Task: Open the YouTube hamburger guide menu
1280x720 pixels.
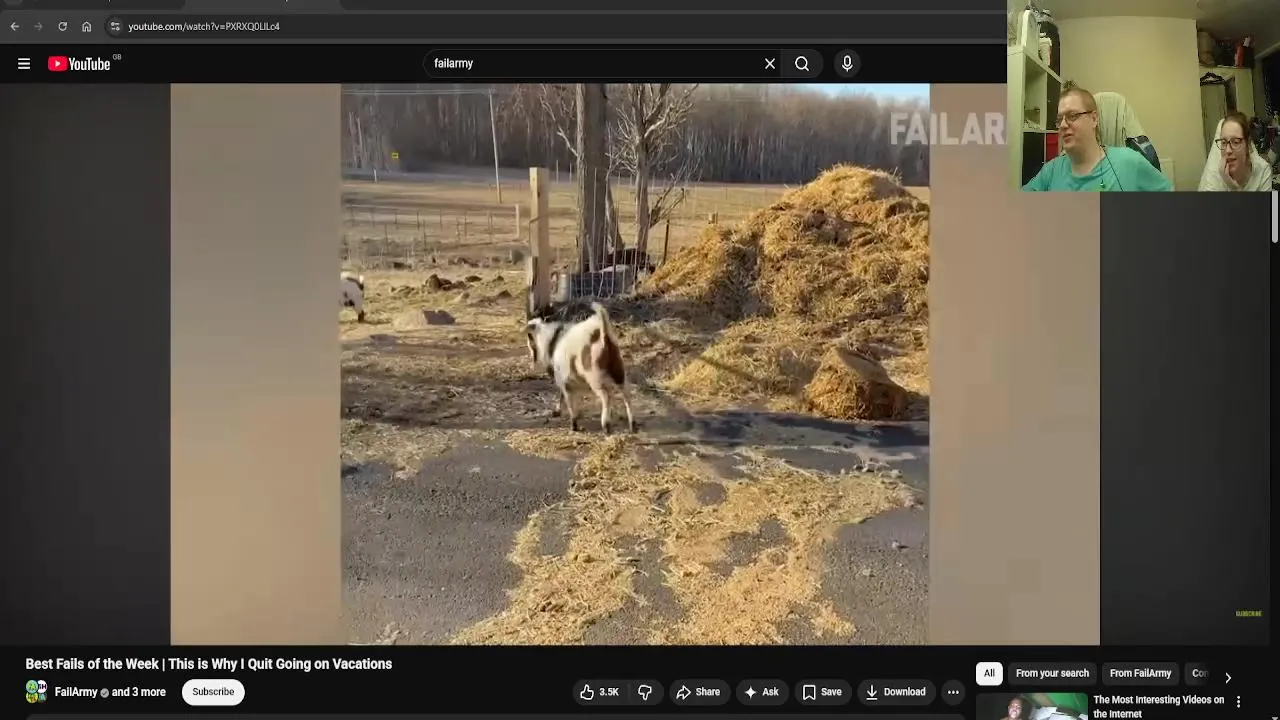Action: coord(24,64)
